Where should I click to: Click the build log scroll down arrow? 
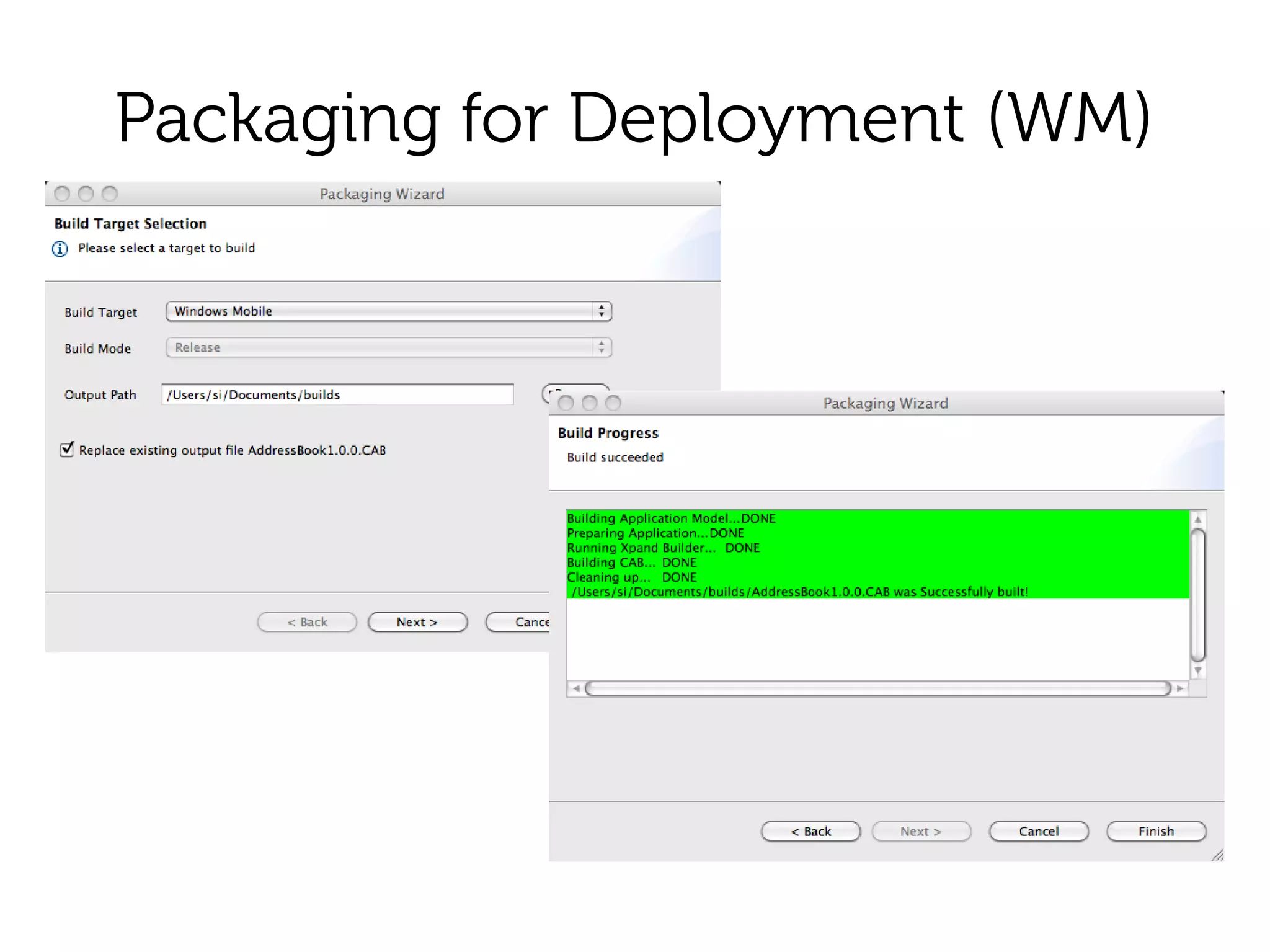tap(1198, 671)
